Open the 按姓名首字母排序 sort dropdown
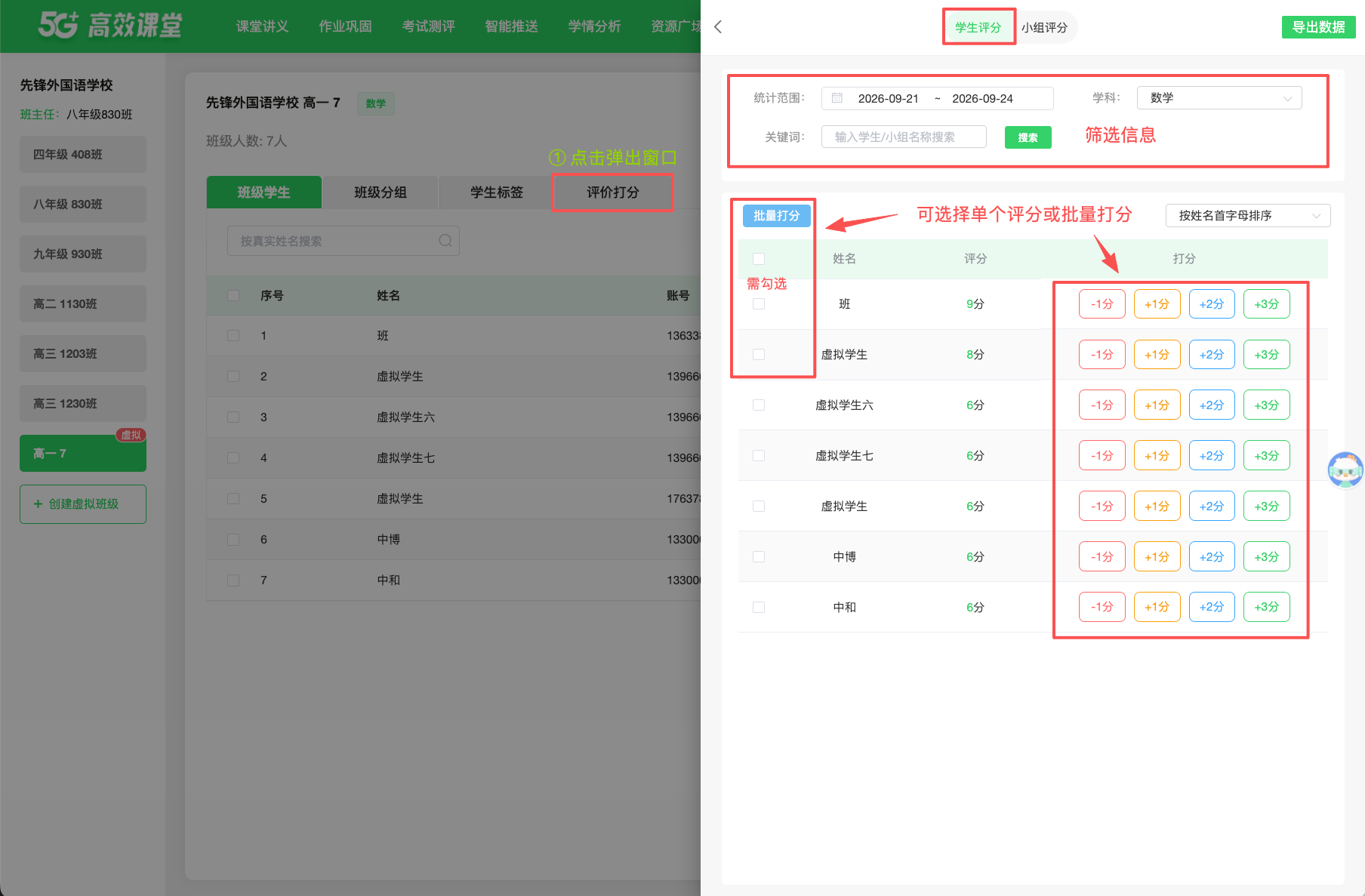 (x=1248, y=216)
